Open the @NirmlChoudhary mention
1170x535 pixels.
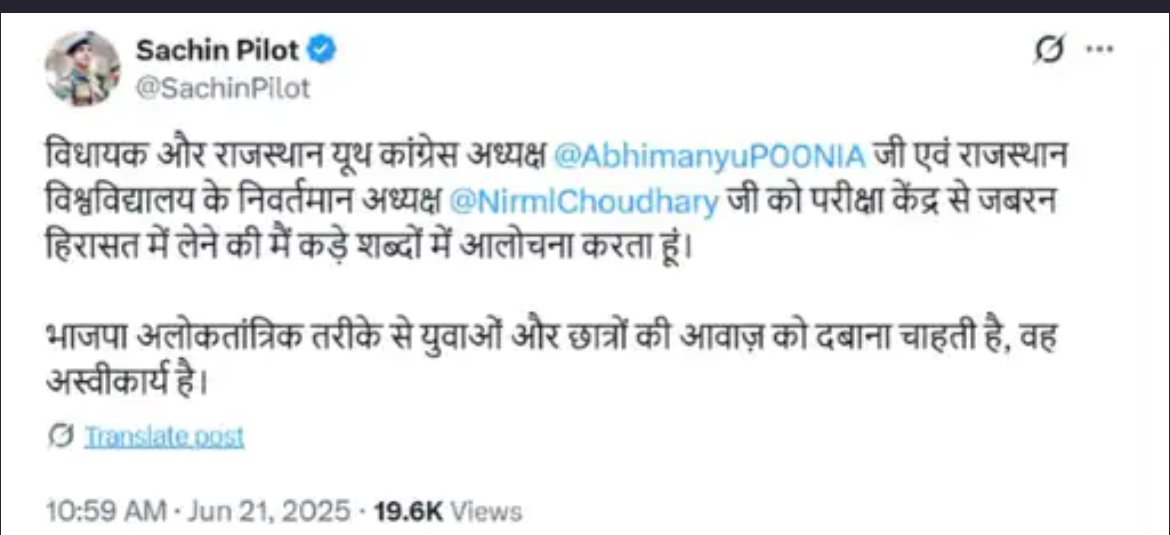pyautogui.click(x=585, y=202)
